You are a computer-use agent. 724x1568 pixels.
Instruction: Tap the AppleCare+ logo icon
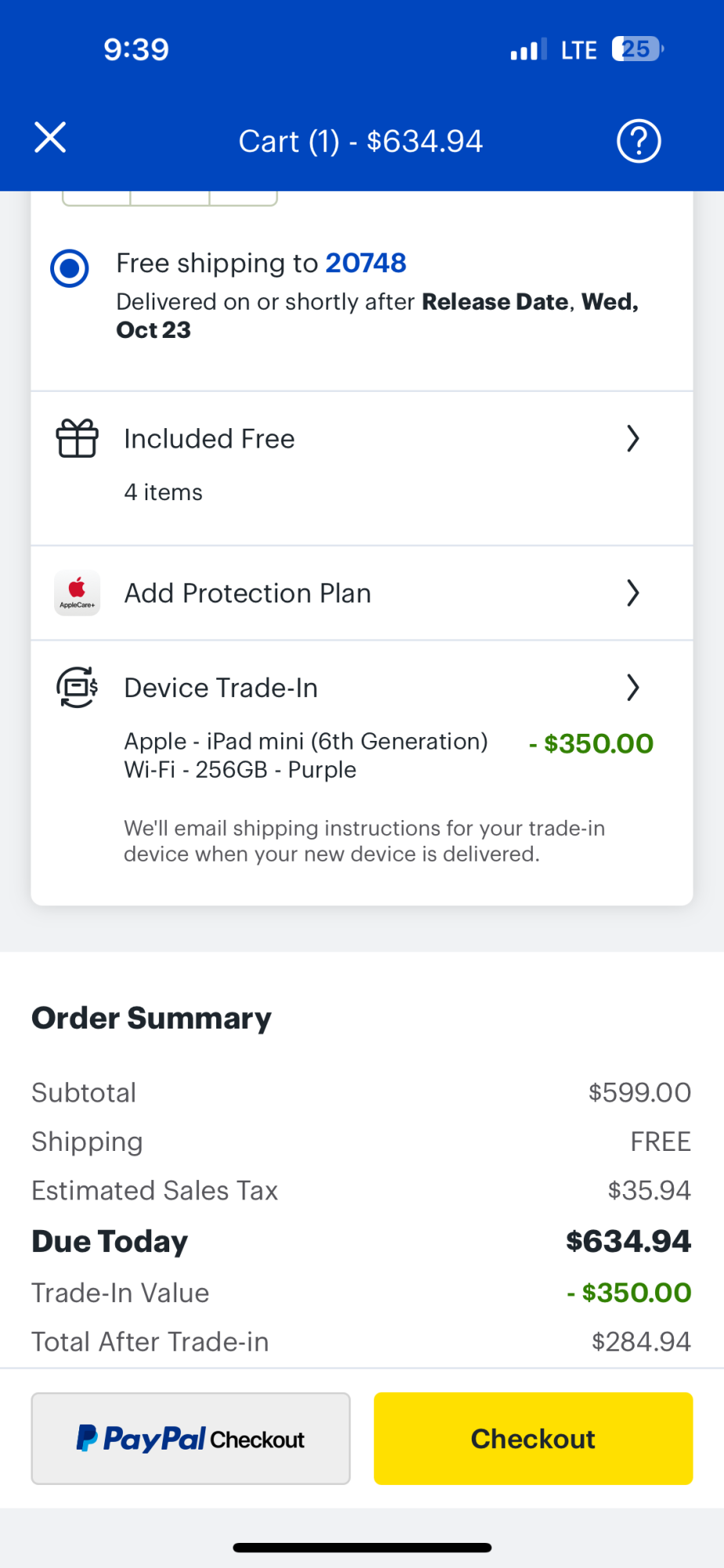coord(77,593)
